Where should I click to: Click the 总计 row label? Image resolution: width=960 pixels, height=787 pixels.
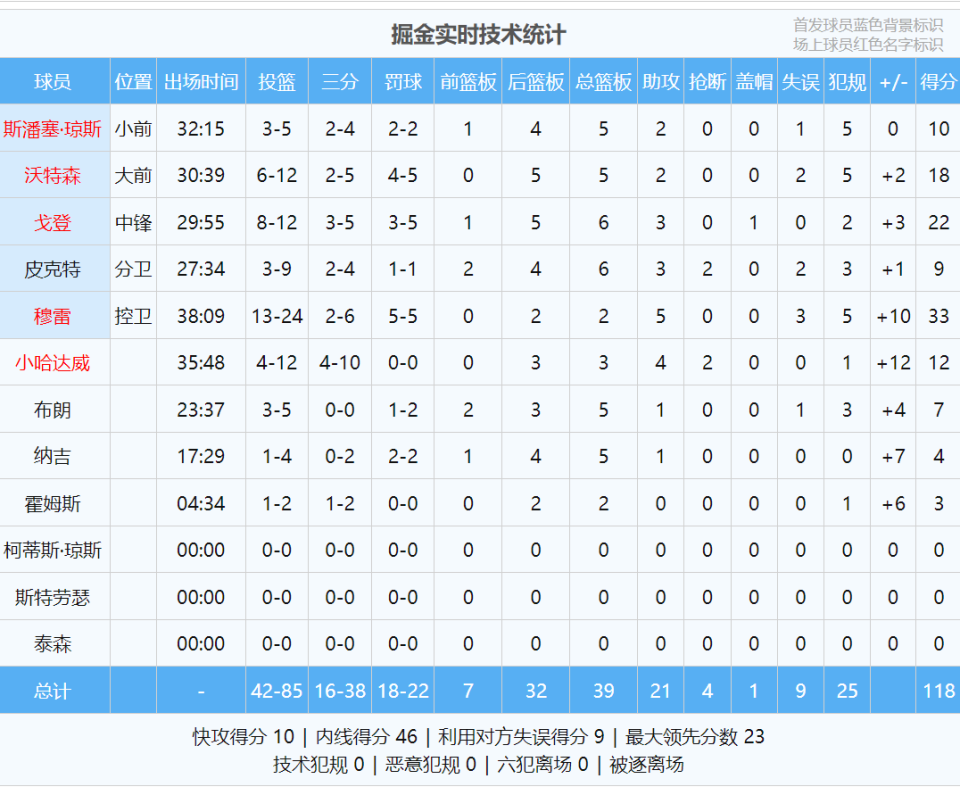[52, 691]
